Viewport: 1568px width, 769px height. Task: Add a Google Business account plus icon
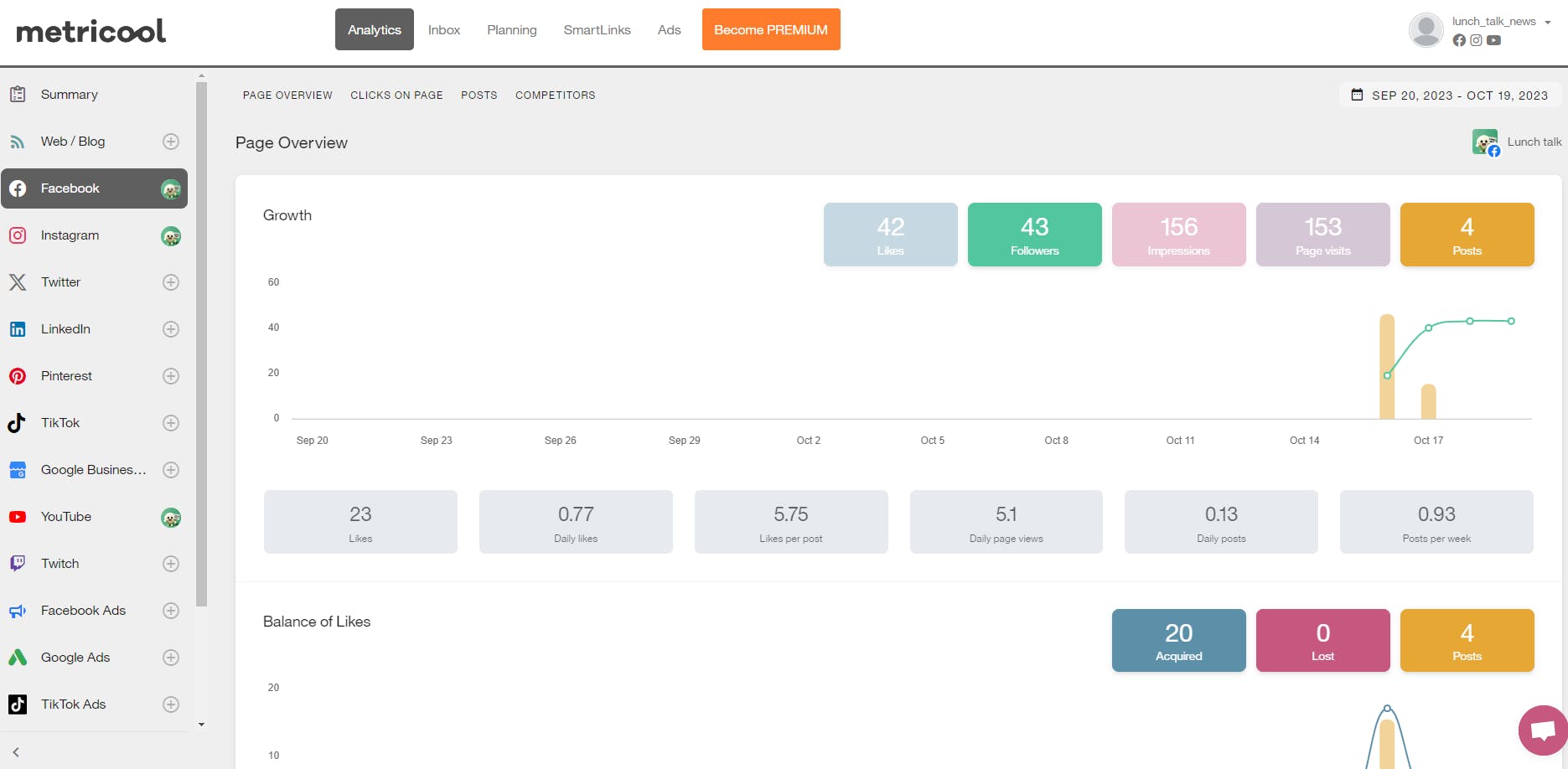(x=171, y=470)
